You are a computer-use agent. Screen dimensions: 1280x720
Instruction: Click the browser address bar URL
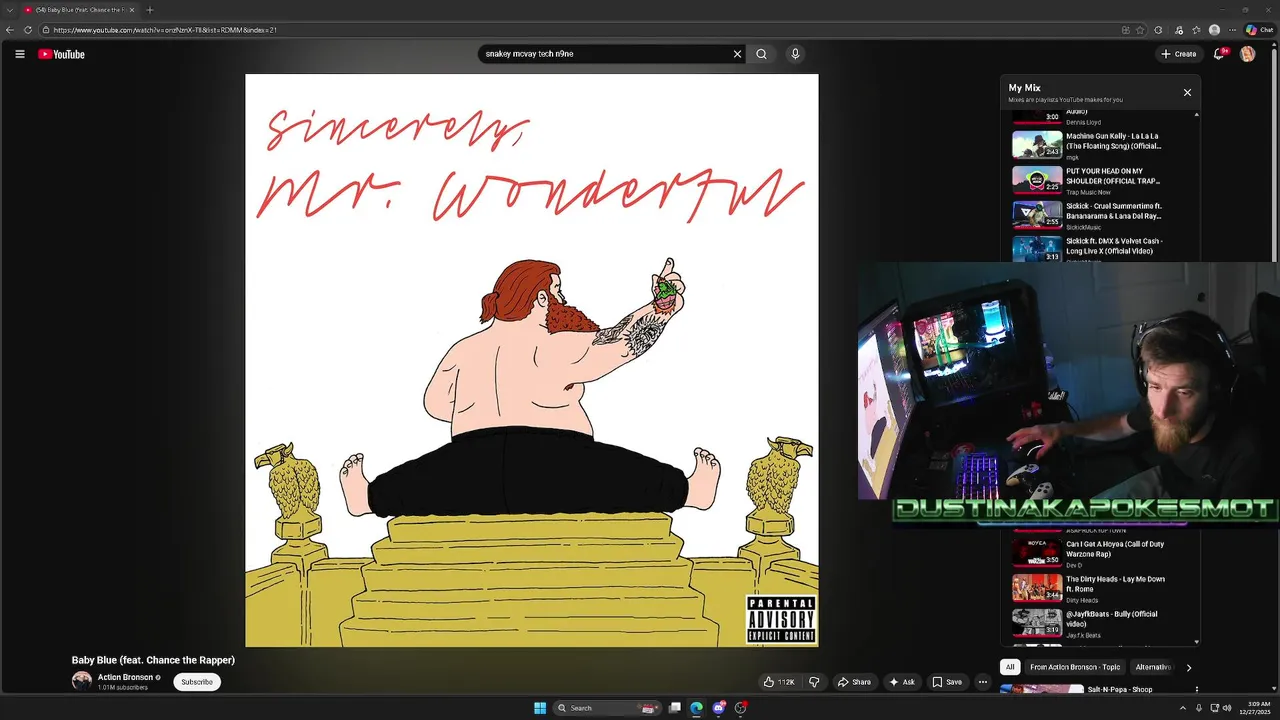click(165, 30)
